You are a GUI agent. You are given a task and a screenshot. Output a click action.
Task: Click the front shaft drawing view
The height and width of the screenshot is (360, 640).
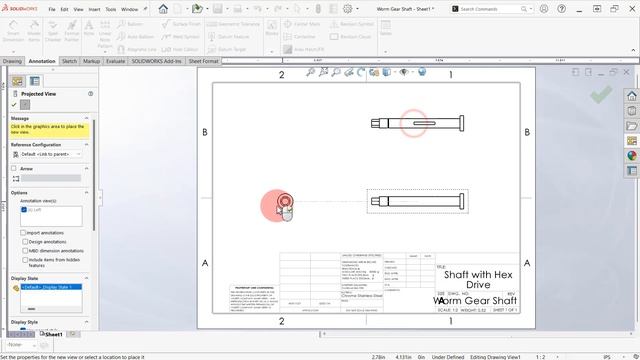coord(417,201)
